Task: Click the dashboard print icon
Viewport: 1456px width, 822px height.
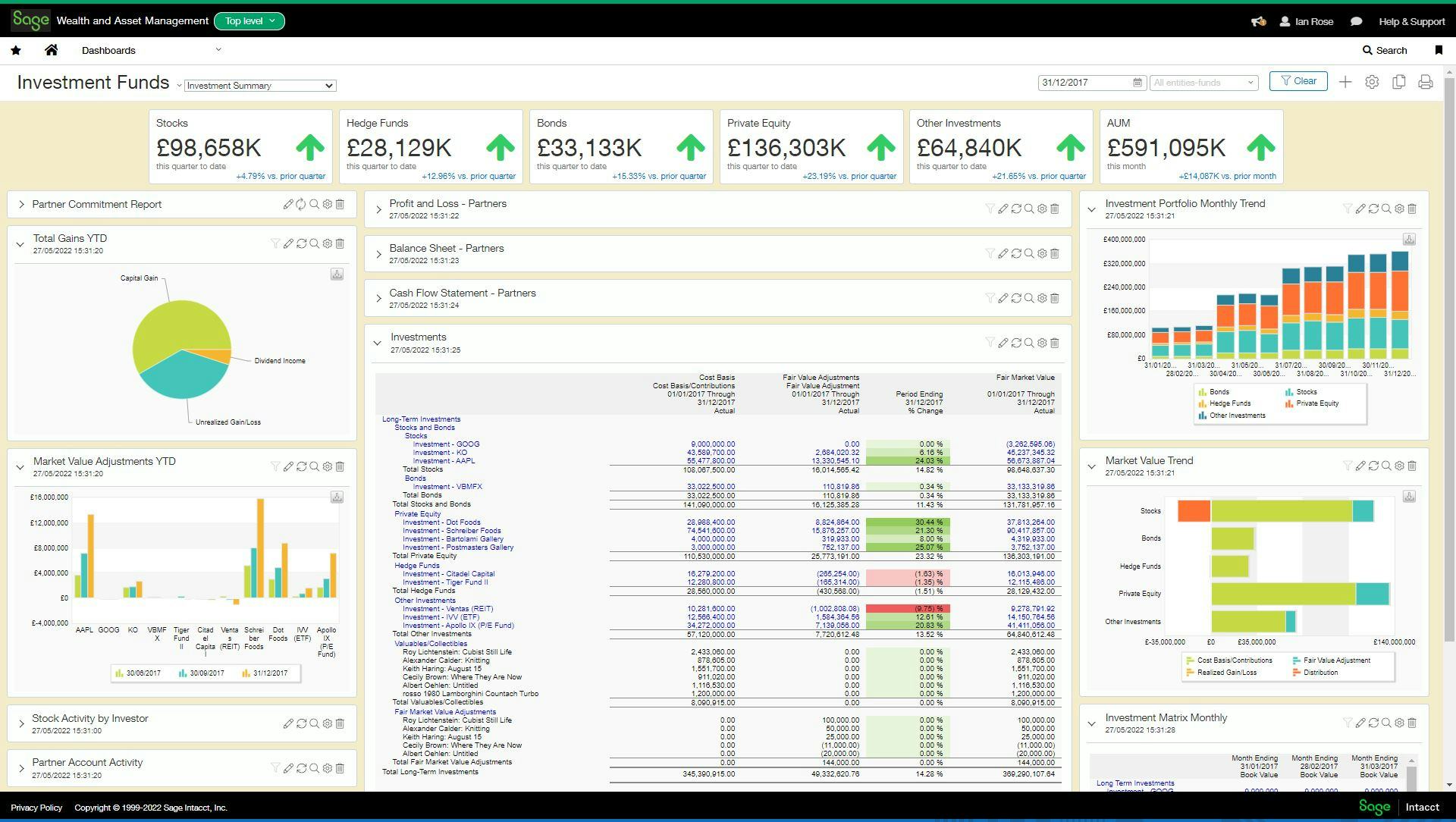Action: tap(1425, 82)
